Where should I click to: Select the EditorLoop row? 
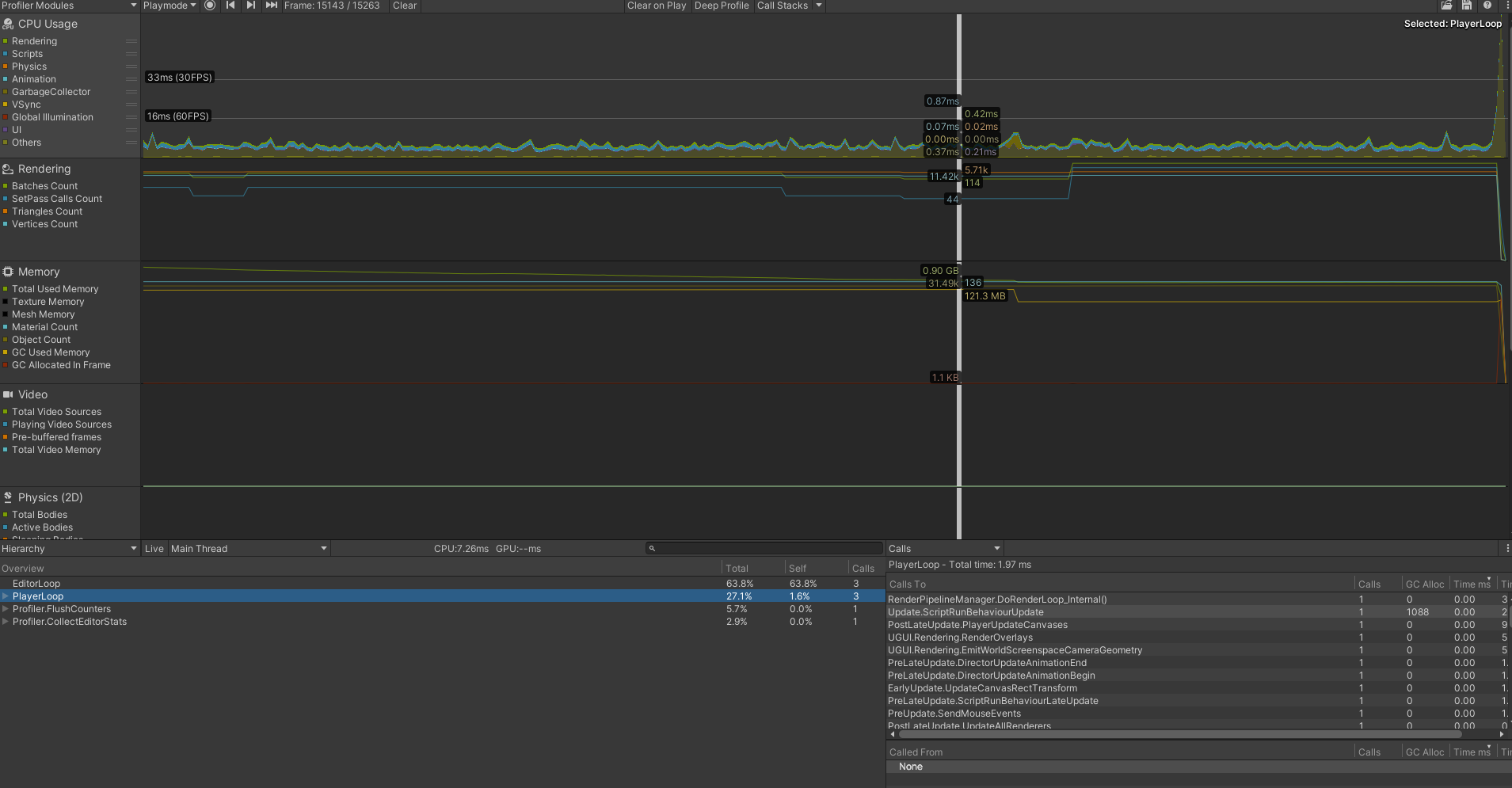coord(442,584)
